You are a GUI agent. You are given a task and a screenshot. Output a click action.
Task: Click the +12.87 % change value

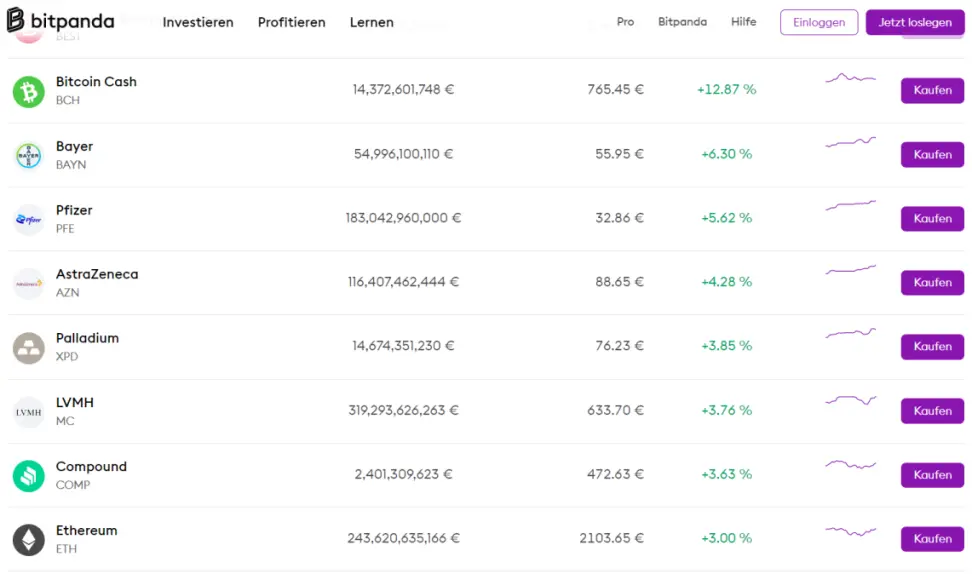click(x=726, y=89)
